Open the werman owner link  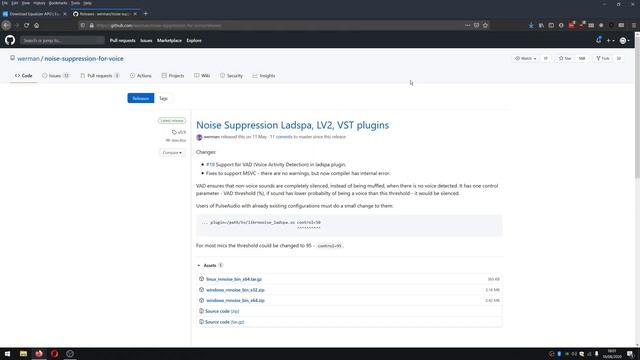(28, 58)
